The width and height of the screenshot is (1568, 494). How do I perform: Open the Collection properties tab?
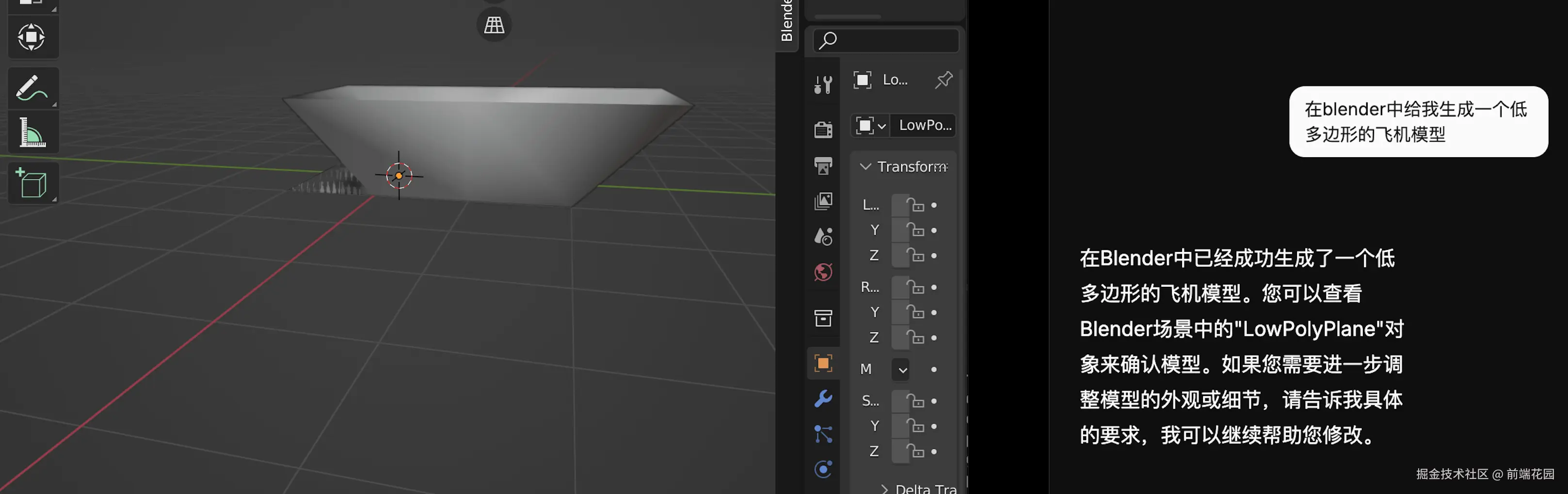tap(823, 317)
